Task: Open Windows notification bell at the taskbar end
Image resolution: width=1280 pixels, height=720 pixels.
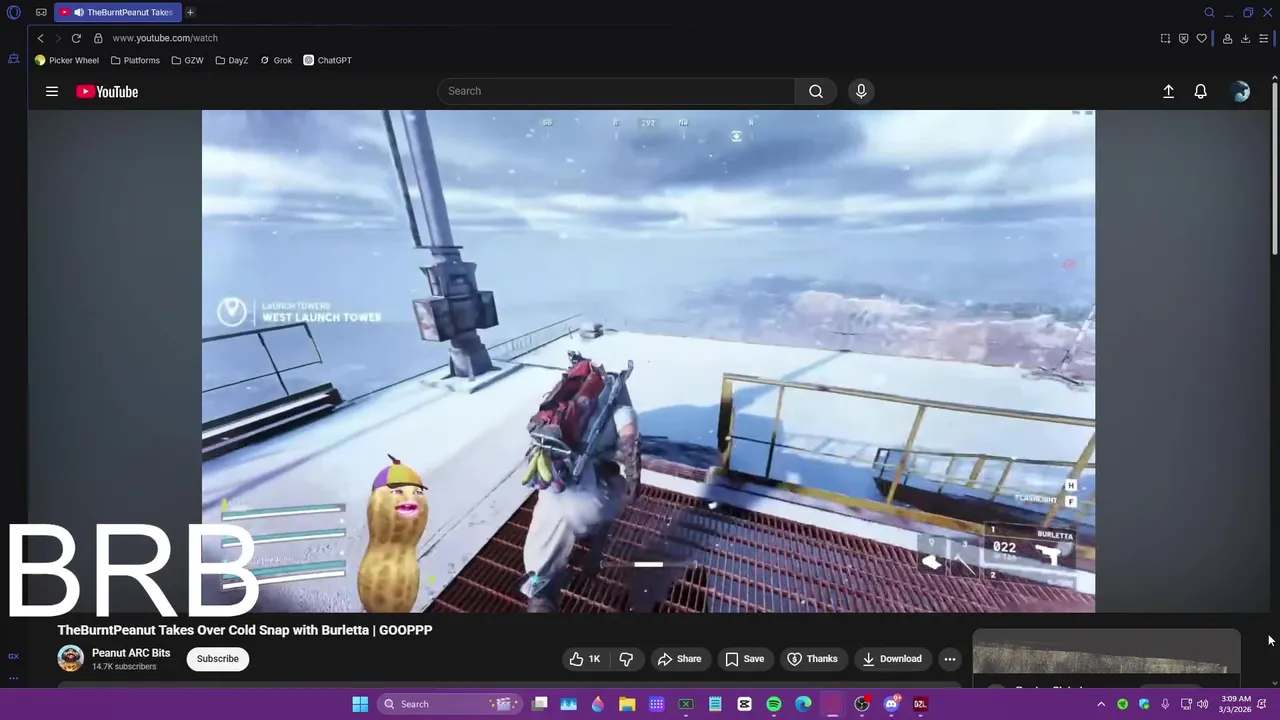Action: click(1262, 704)
